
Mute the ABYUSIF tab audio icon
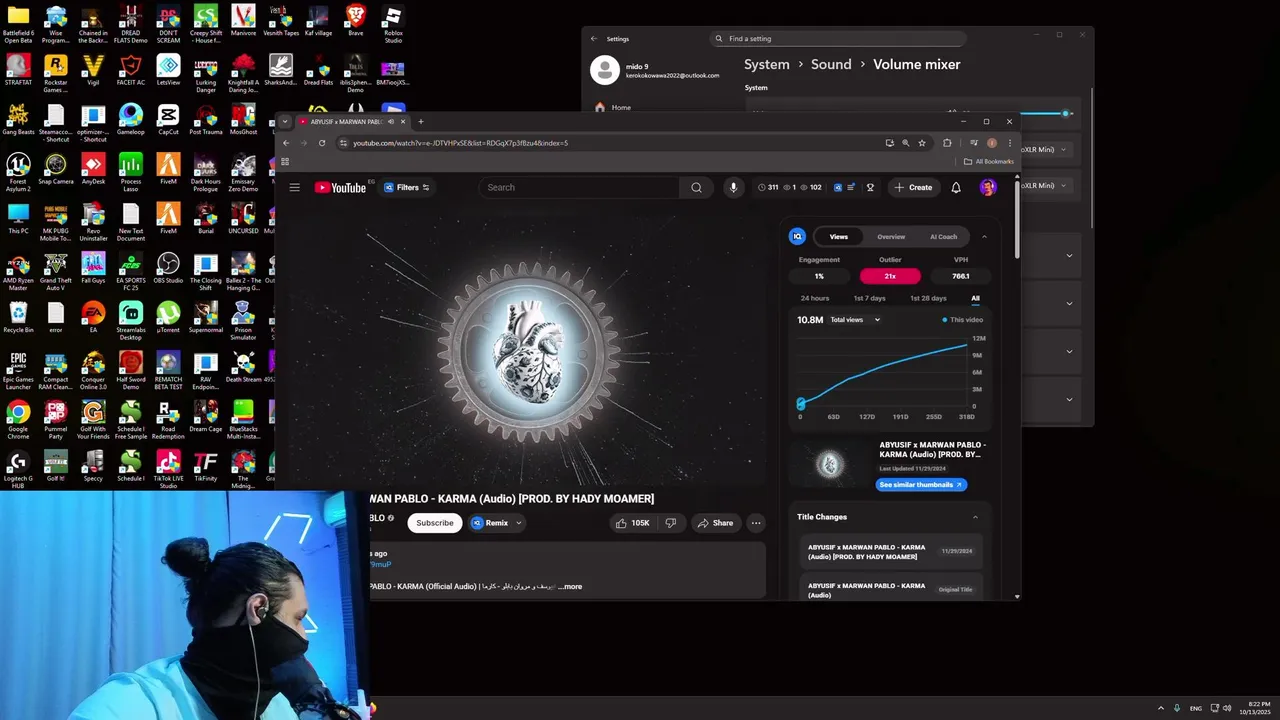[x=391, y=121]
